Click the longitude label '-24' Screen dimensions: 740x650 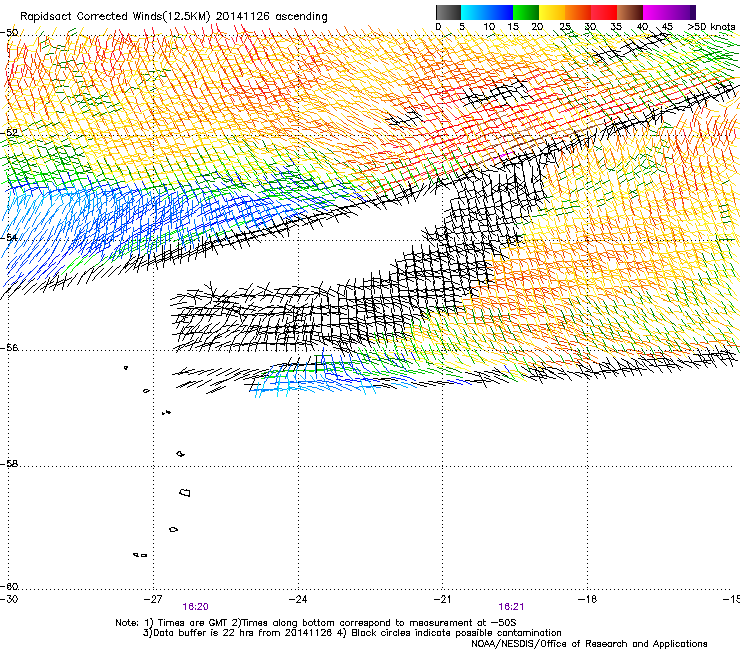point(298,599)
